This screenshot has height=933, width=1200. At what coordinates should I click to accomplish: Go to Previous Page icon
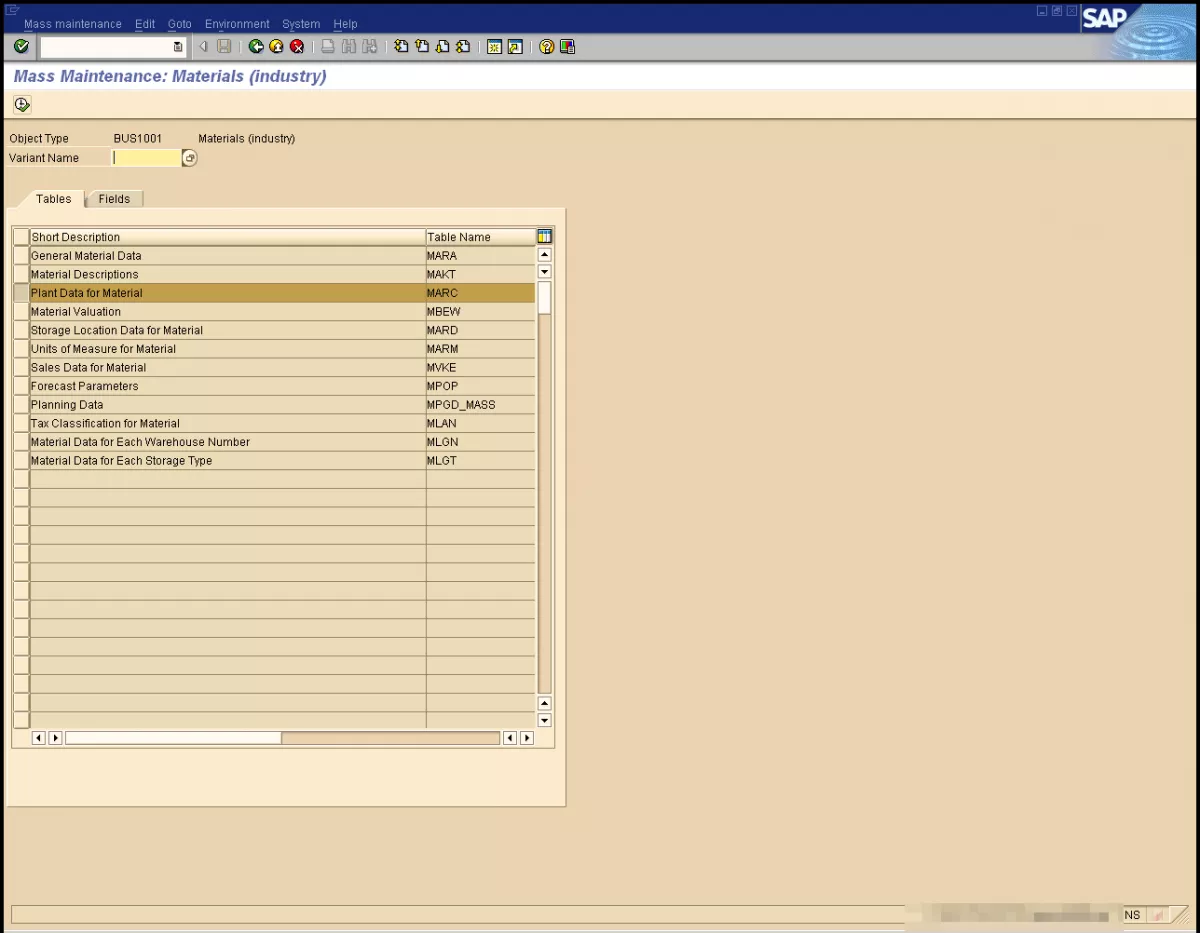(x=422, y=47)
